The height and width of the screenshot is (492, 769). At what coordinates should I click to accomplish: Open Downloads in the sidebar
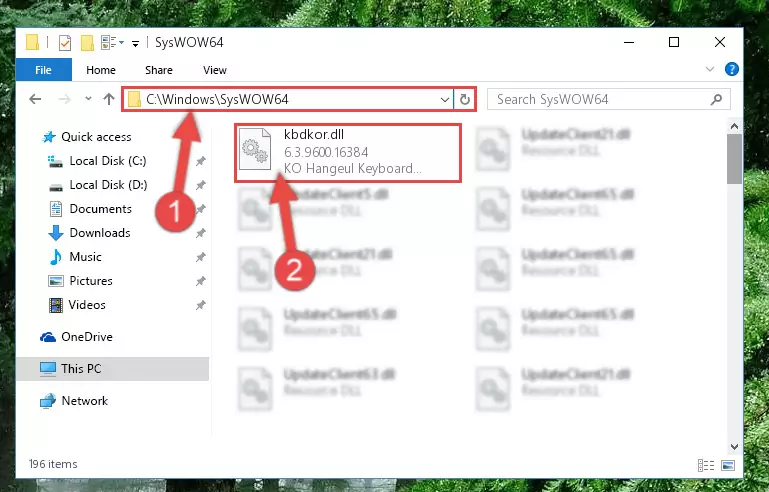coord(100,233)
